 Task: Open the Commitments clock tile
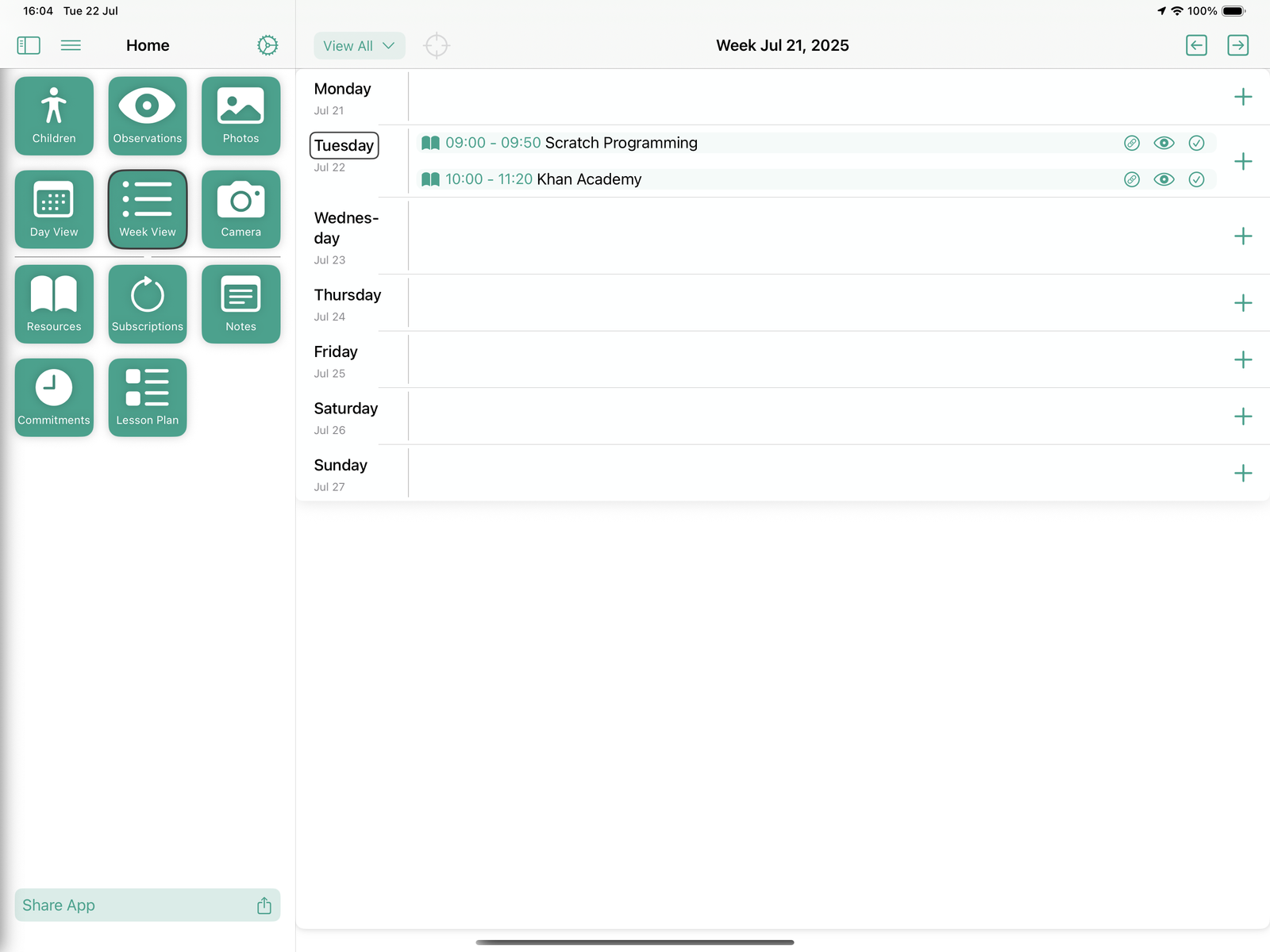click(54, 397)
